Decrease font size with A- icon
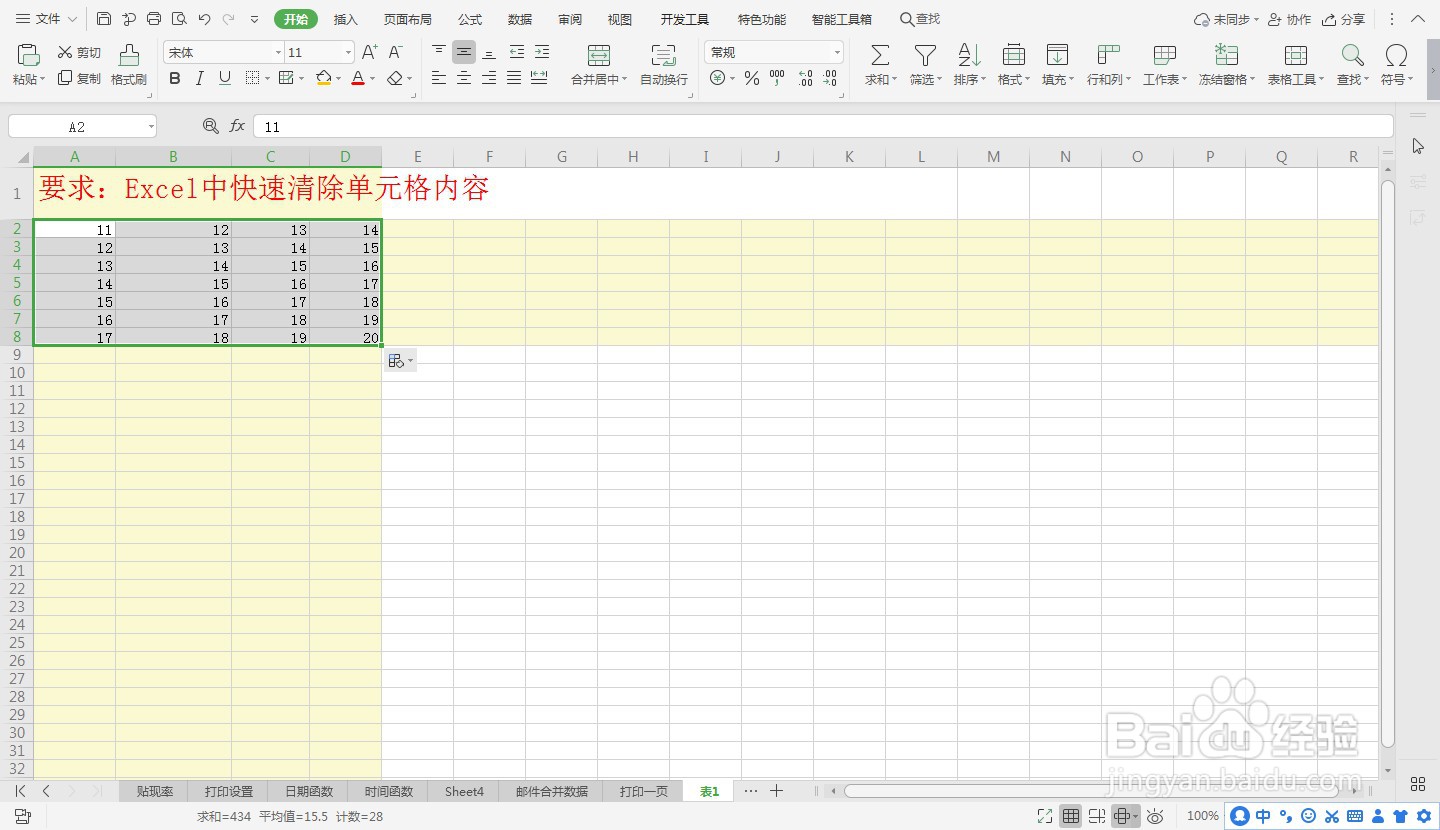This screenshot has width=1440, height=830. 395,52
